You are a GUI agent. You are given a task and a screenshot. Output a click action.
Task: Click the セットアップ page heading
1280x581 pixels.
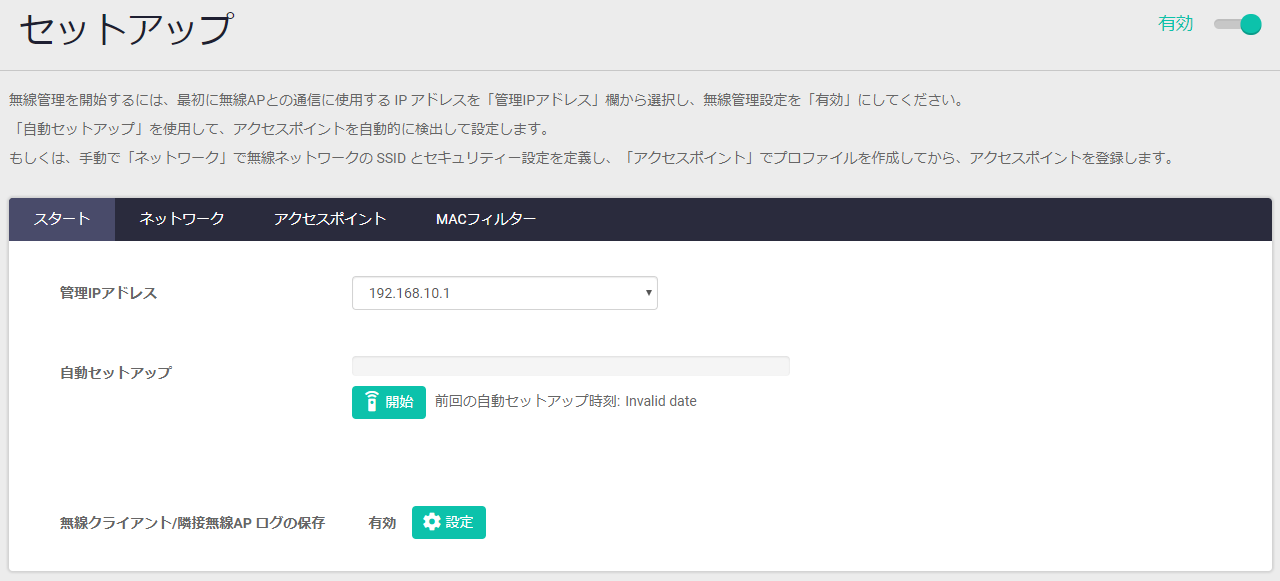coord(126,30)
